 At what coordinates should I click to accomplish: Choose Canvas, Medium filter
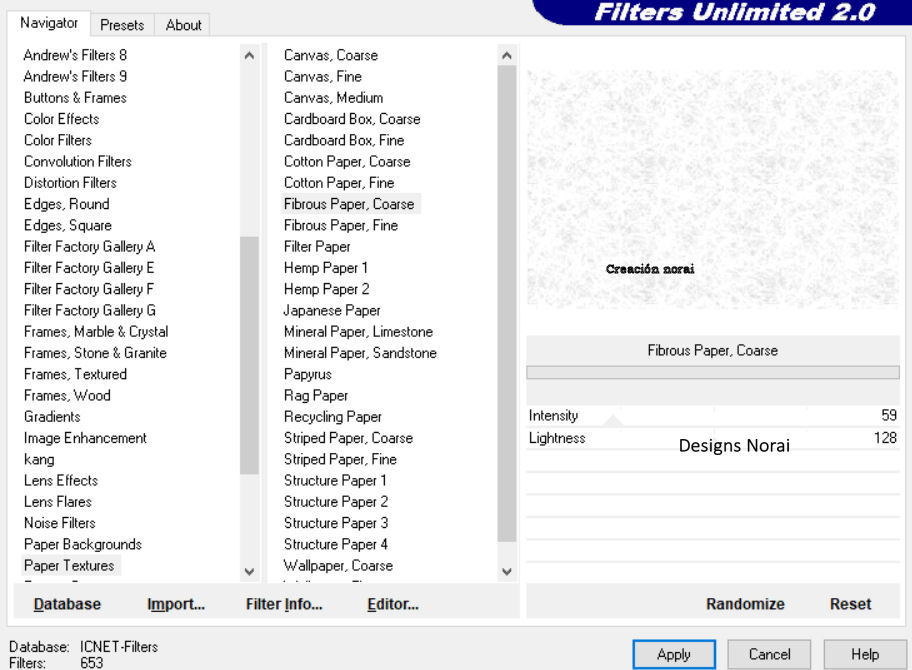(x=333, y=98)
